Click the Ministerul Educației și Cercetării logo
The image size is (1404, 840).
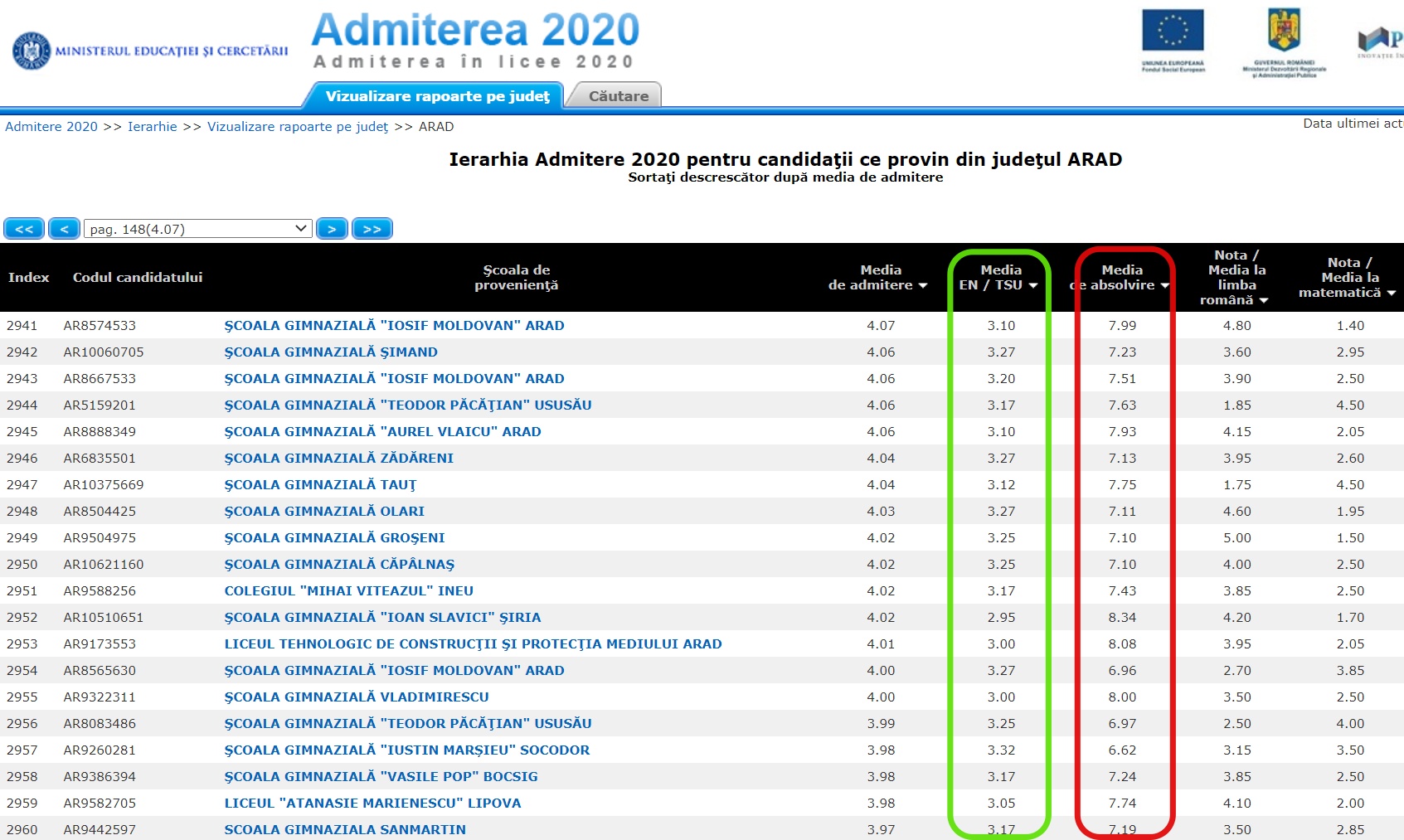point(150,51)
